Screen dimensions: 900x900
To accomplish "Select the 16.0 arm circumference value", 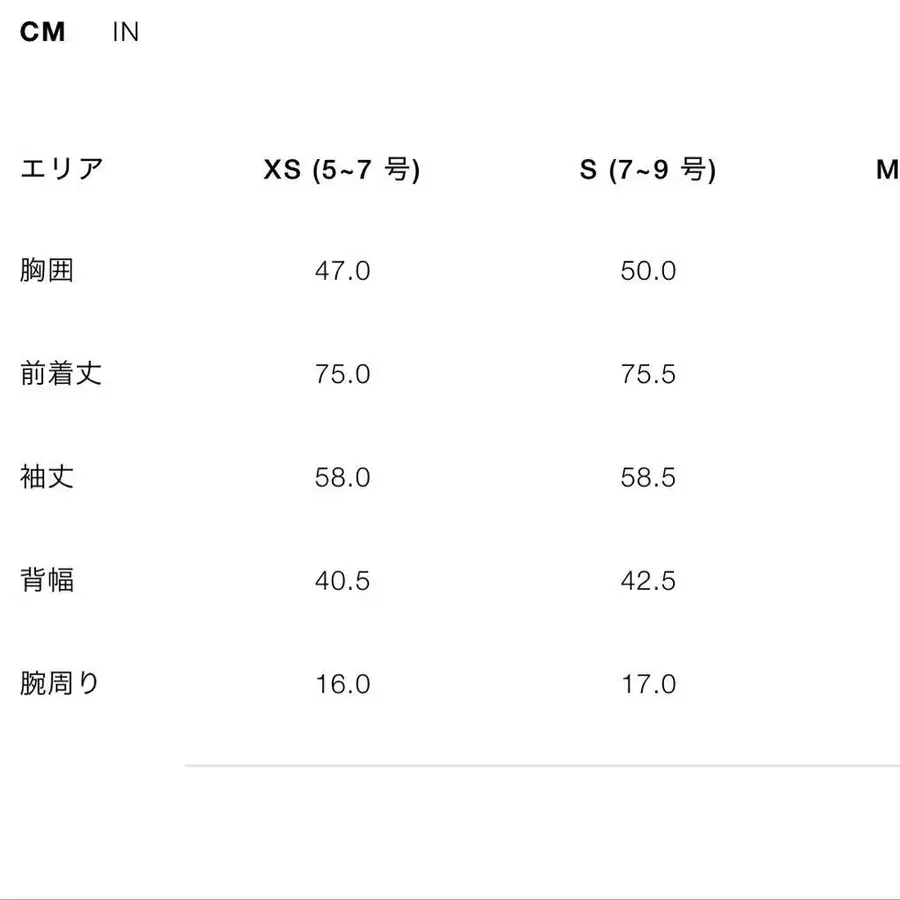I will [x=343, y=685].
